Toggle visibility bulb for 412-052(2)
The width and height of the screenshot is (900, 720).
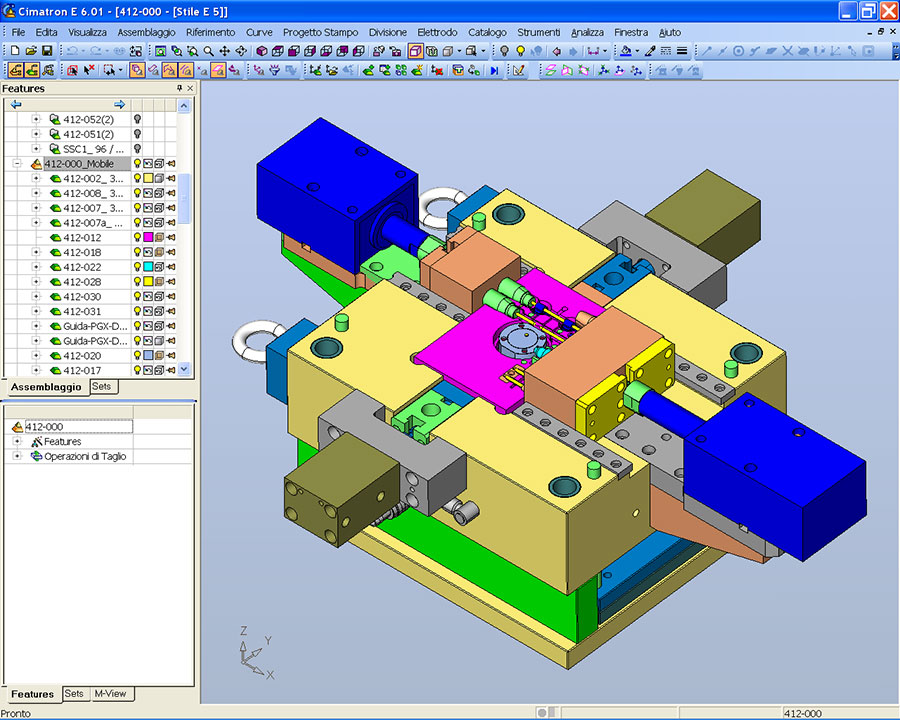point(137,119)
